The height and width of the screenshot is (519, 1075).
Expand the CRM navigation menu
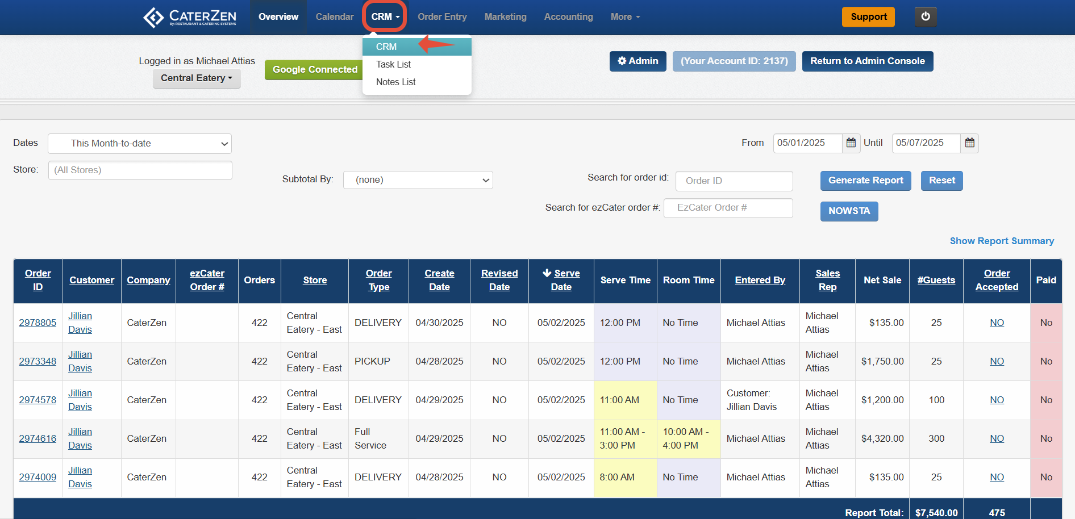pyautogui.click(x=385, y=16)
